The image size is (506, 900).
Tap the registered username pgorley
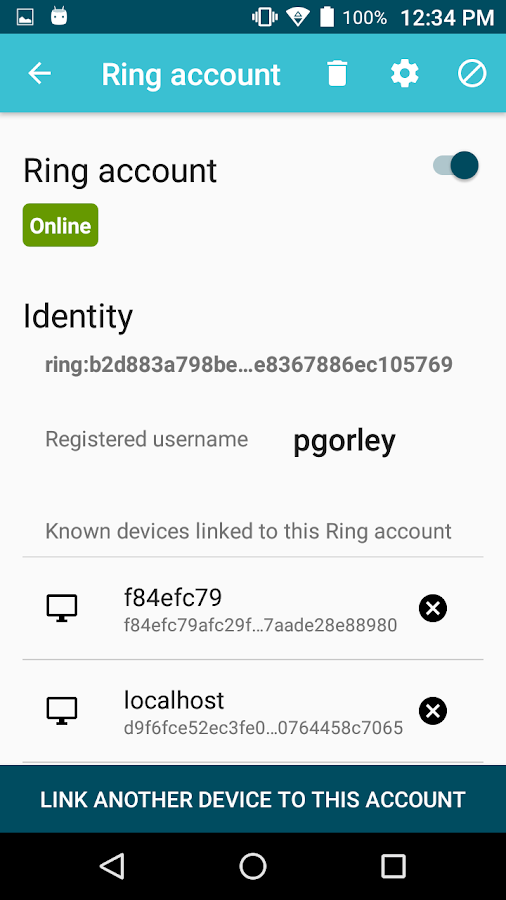point(344,441)
